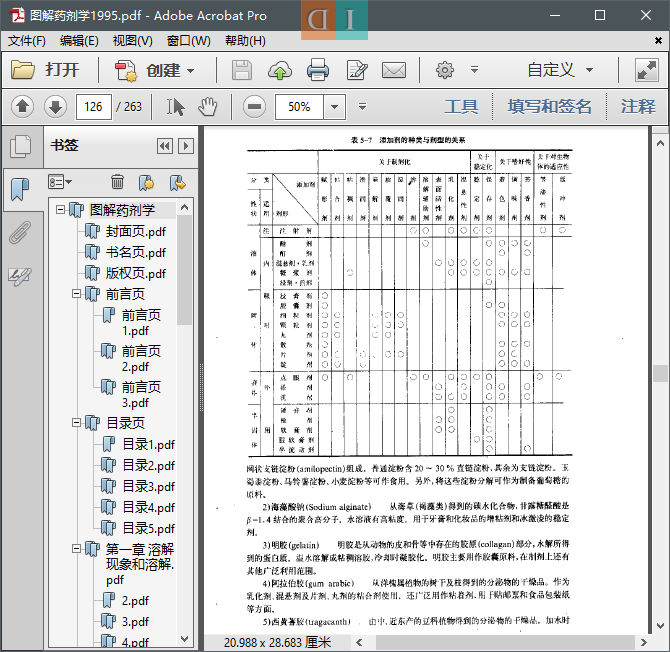The image size is (670, 652).
Task: Jump to 前言页3.pdf bookmark
Action: [141, 394]
